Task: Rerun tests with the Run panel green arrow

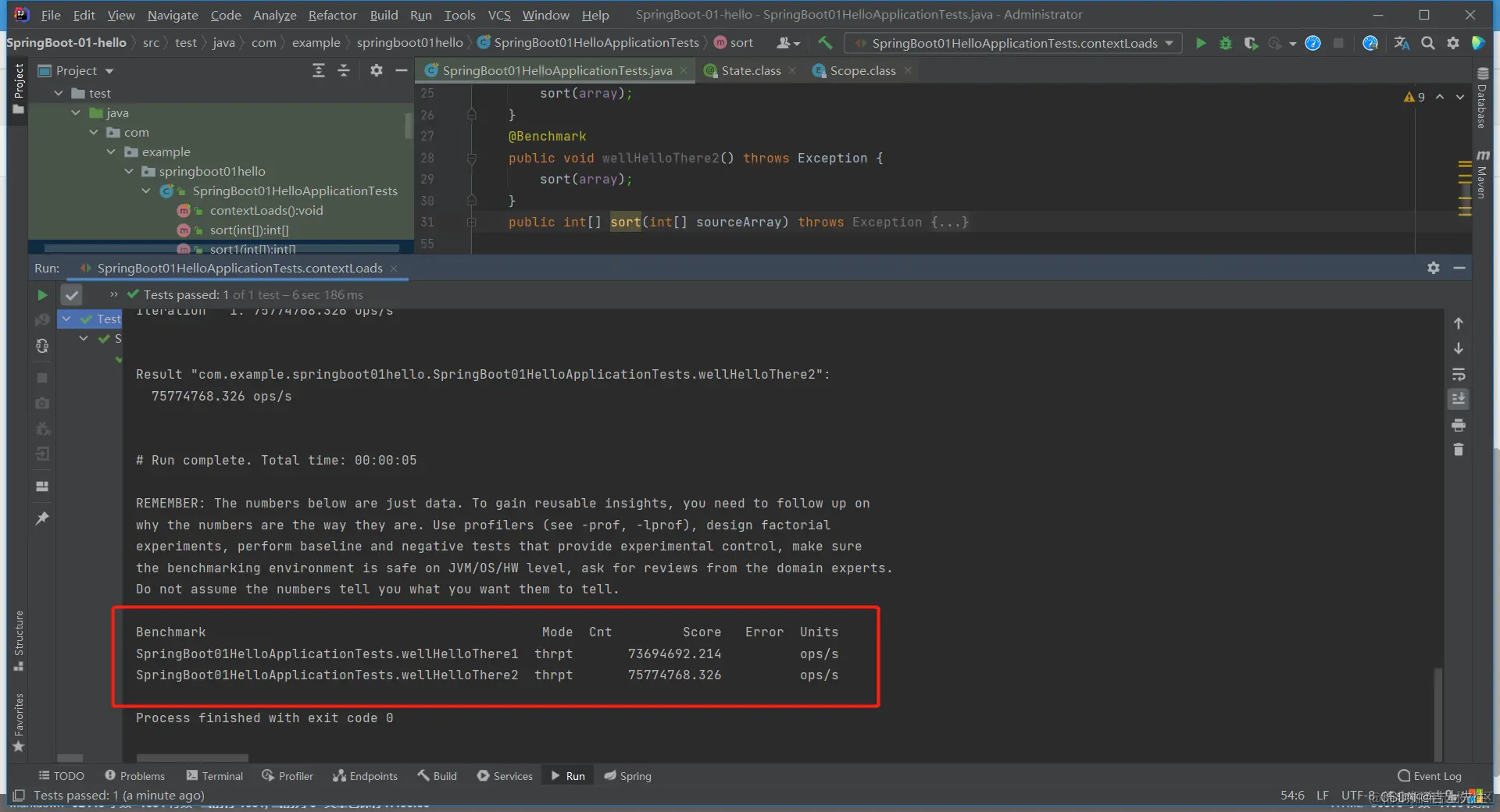Action: [42, 295]
